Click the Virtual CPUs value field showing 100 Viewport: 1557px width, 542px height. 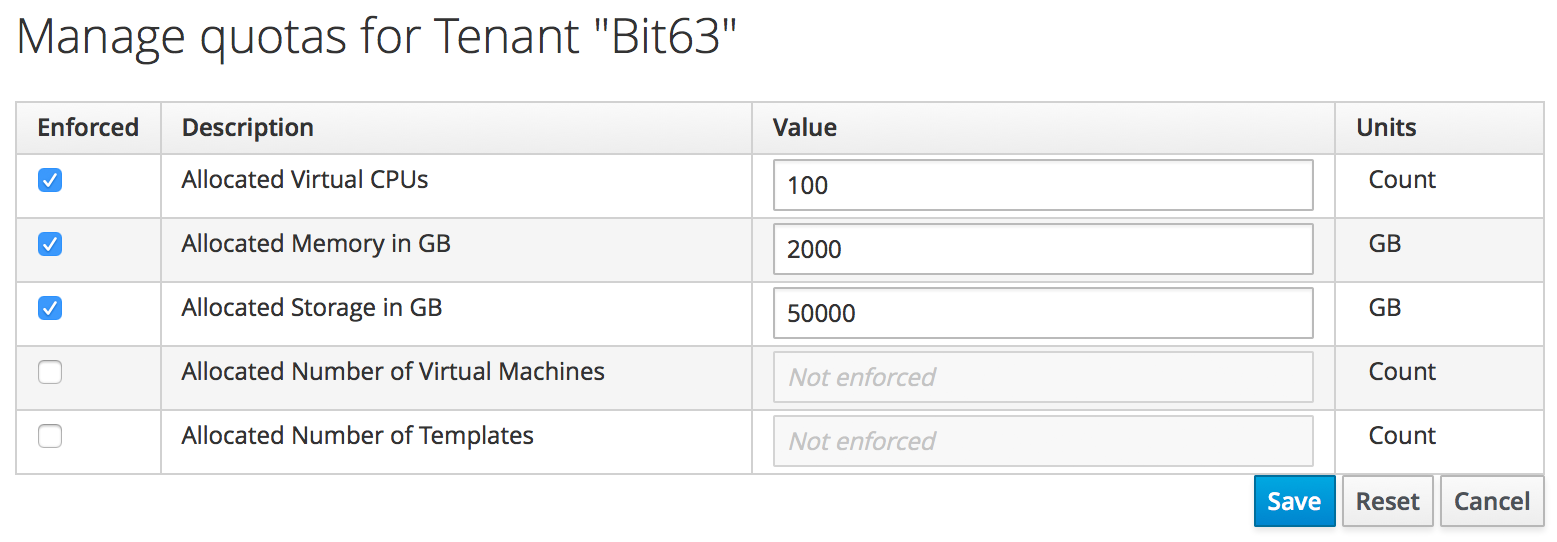pos(1042,185)
